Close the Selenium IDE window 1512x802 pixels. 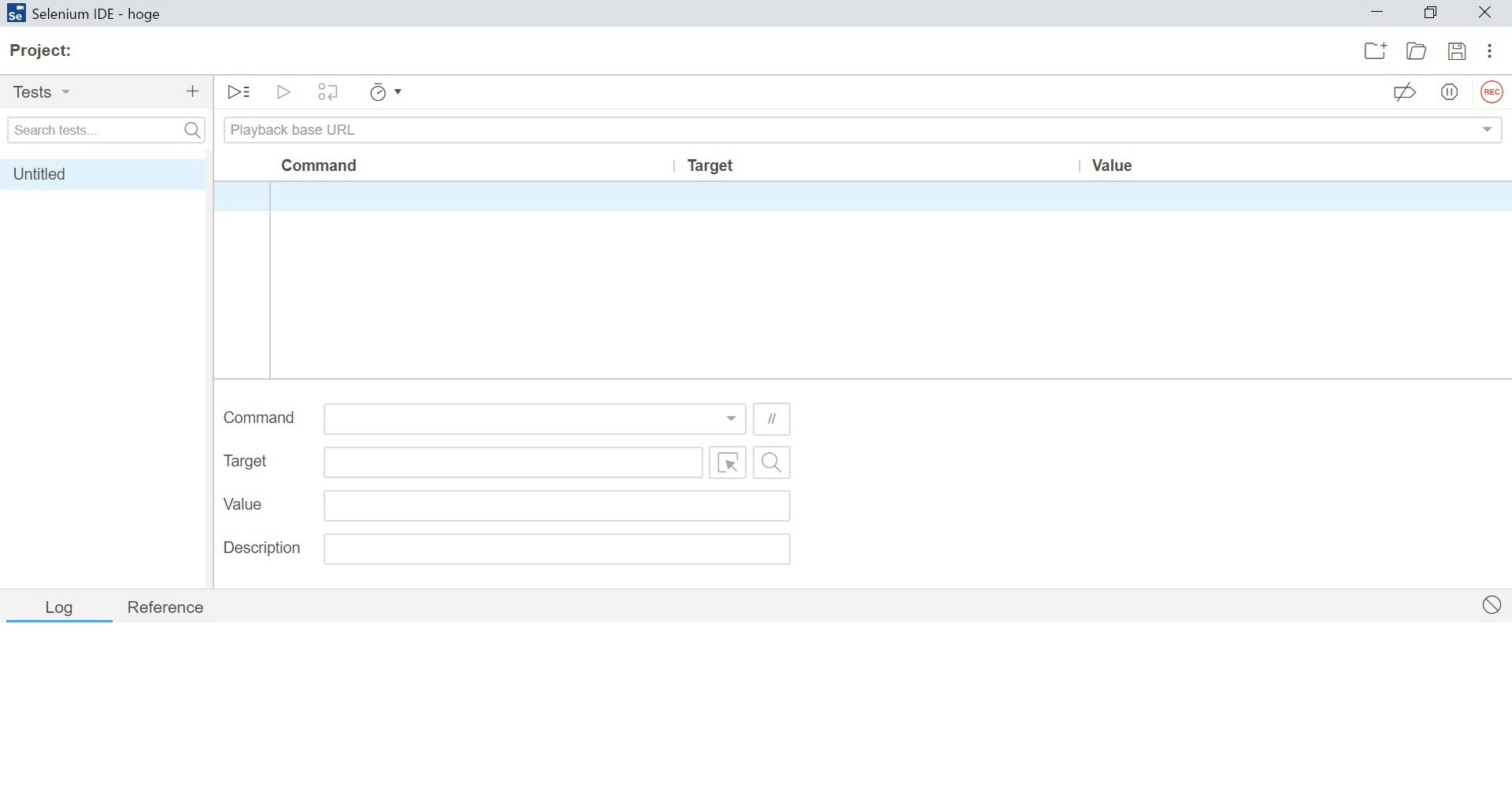[x=1484, y=13]
